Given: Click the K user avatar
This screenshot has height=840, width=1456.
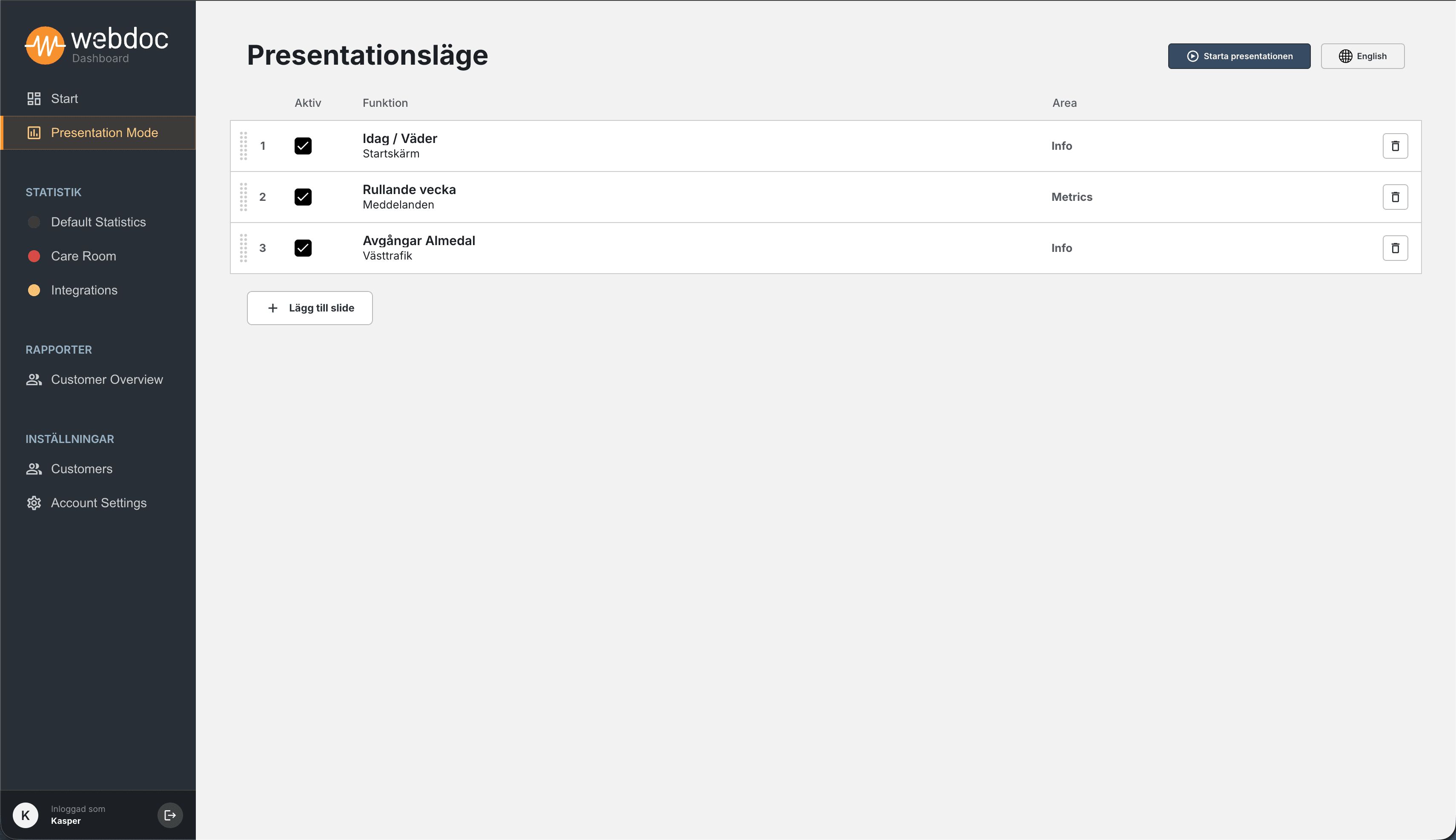Looking at the screenshot, I should (x=26, y=814).
